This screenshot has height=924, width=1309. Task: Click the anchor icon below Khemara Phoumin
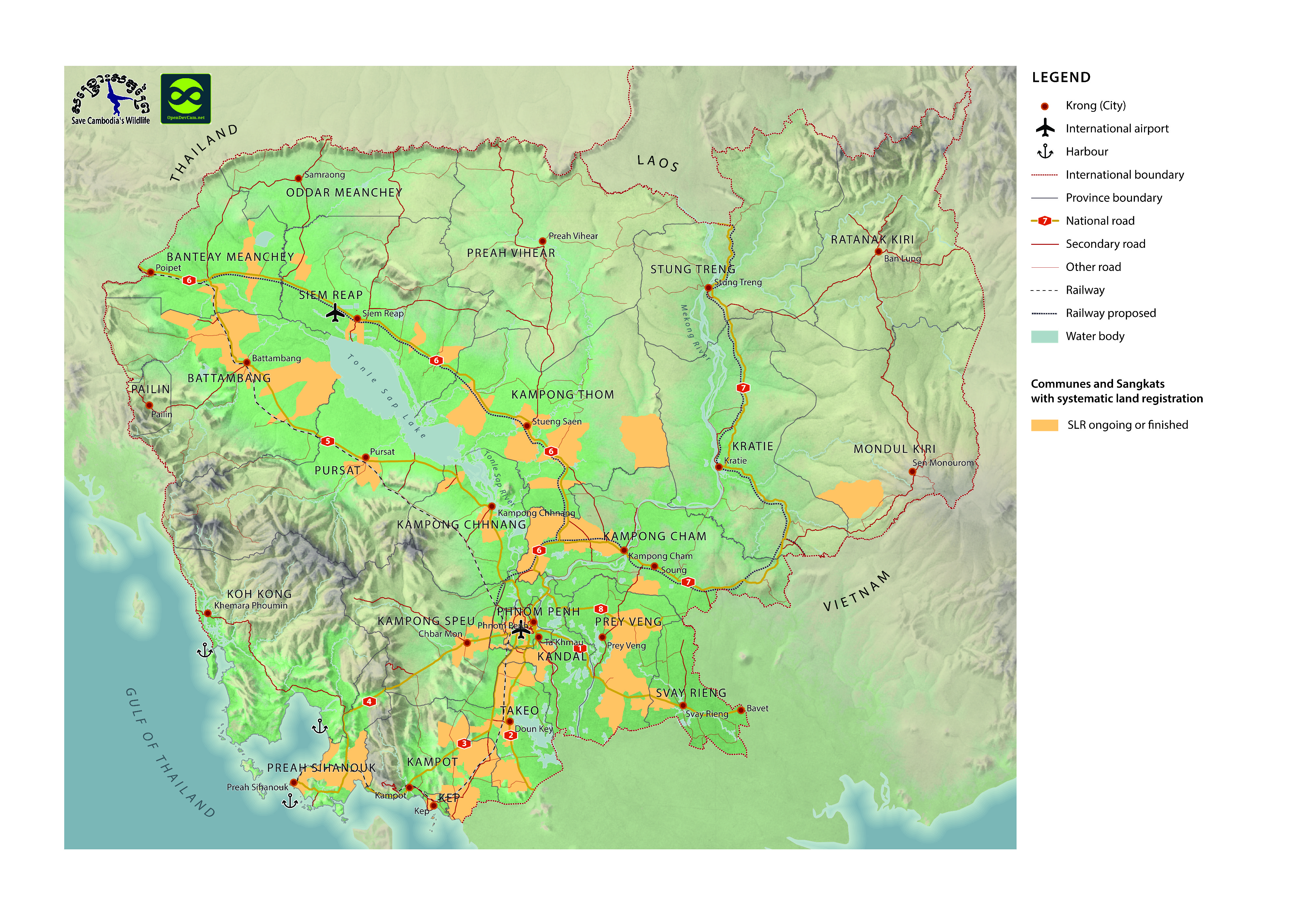[205, 650]
